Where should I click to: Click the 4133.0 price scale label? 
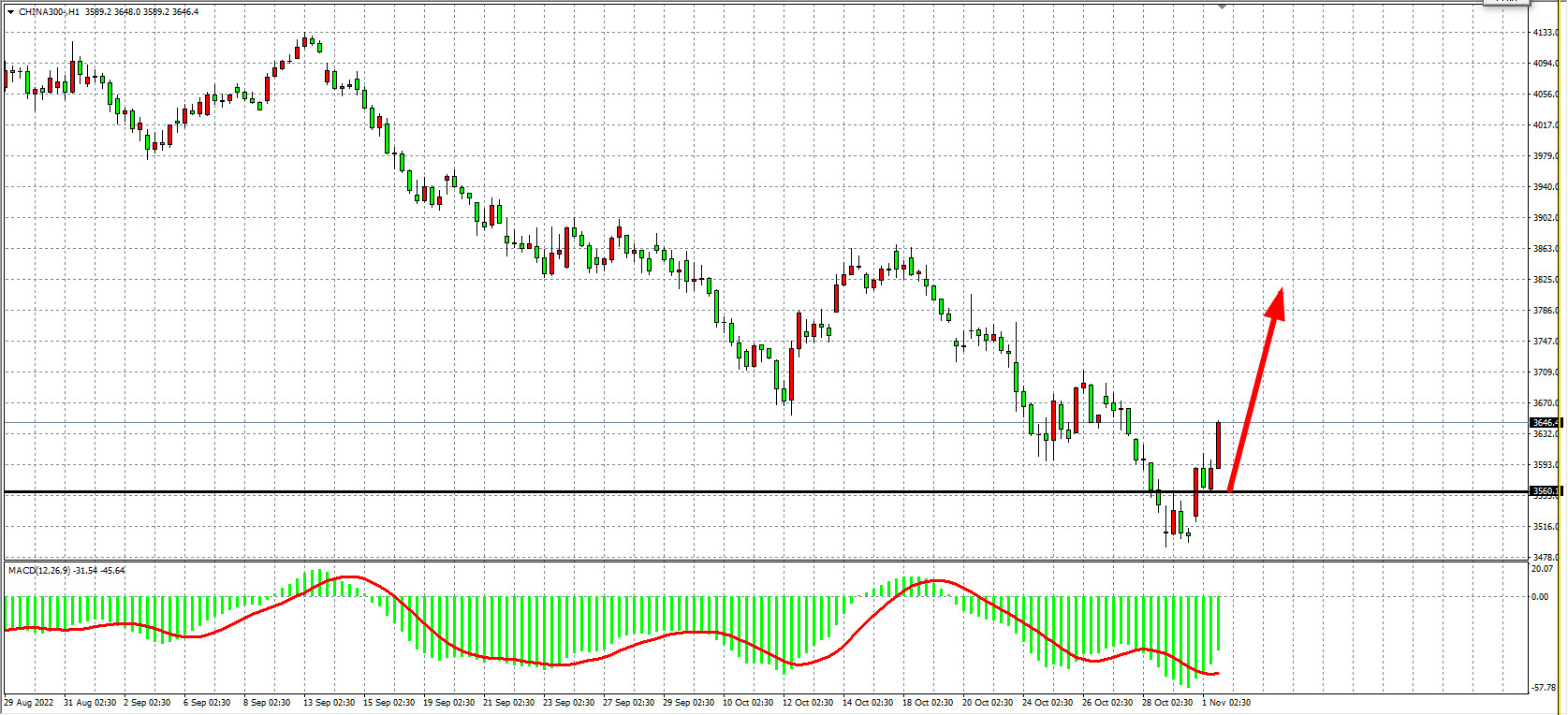(x=1545, y=33)
